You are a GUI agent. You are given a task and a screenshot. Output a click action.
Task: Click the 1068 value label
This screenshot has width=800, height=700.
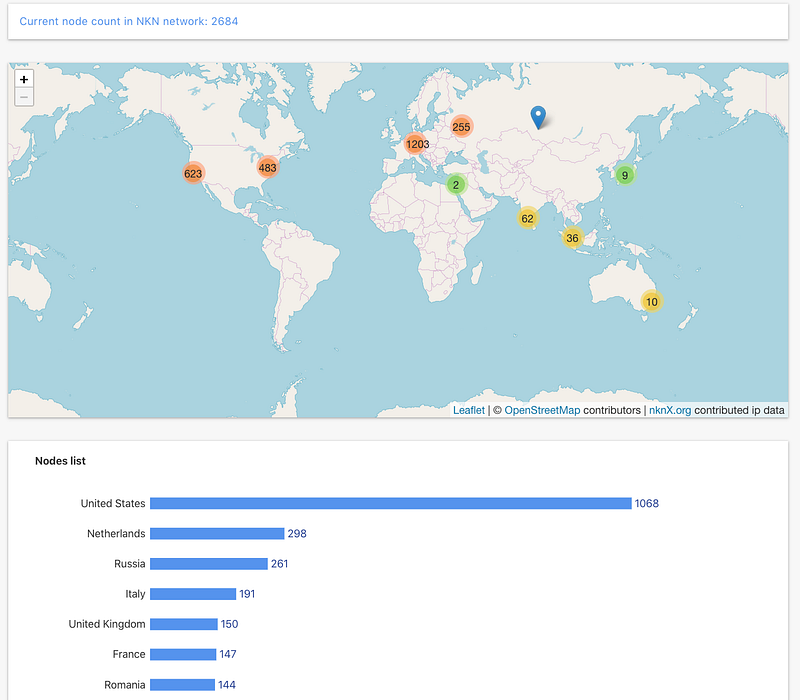646,504
